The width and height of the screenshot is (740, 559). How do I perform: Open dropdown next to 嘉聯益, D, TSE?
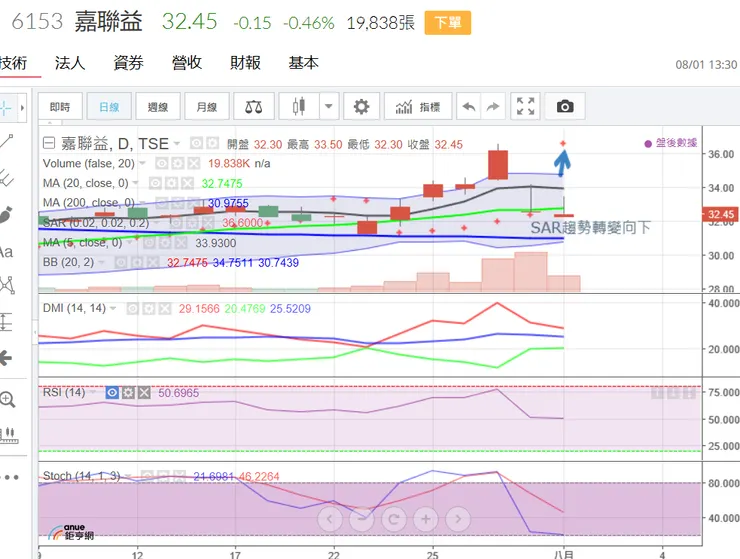click(x=177, y=144)
